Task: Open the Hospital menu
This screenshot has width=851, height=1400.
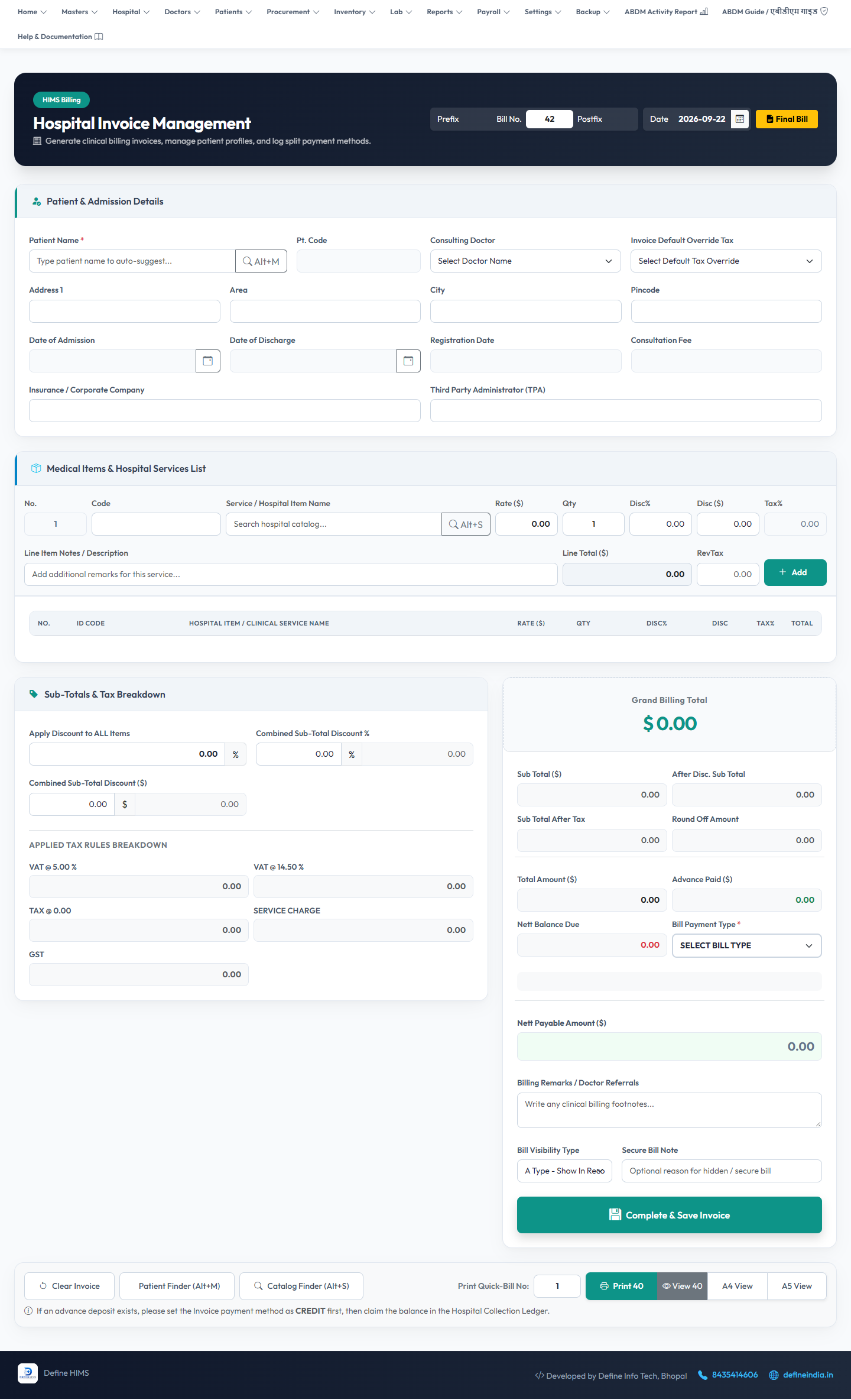Action: [x=131, y=12]
